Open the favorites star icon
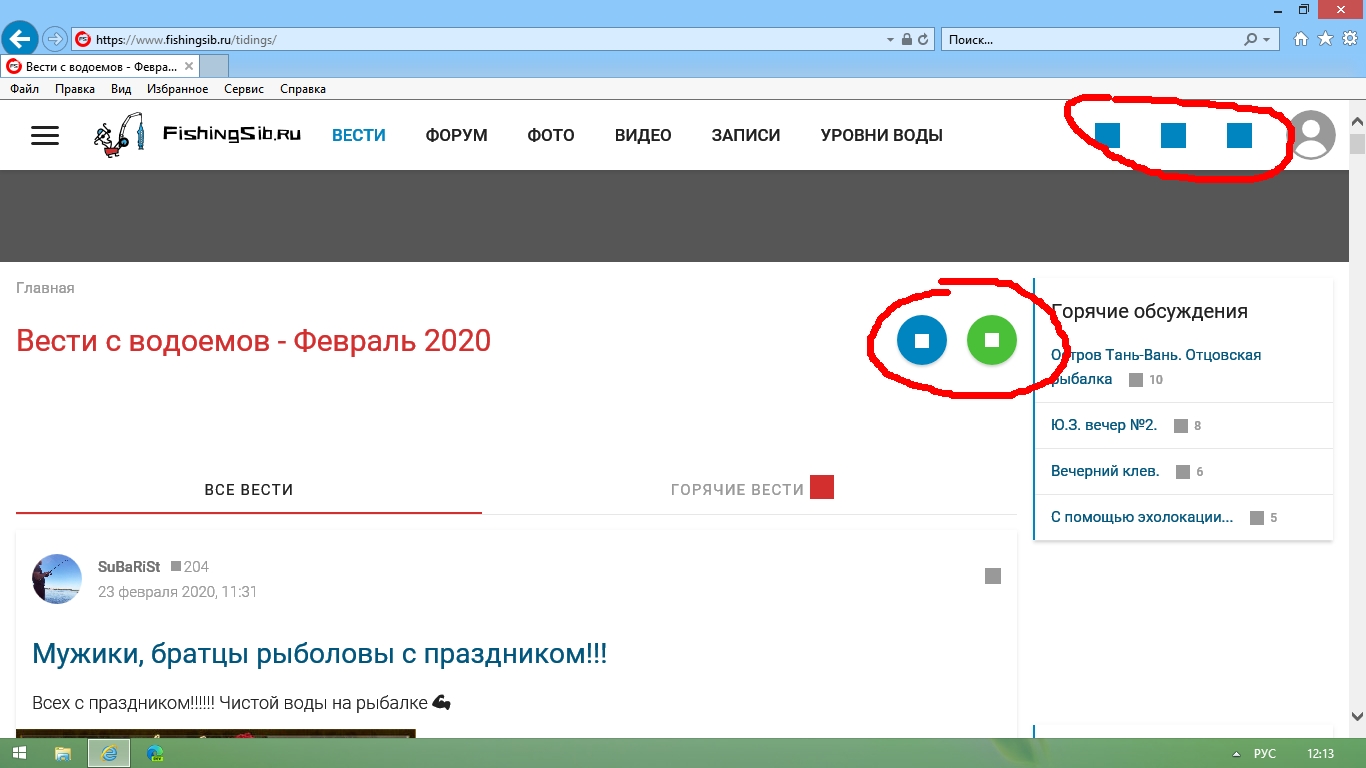The image size is (1366, 768). point(1325,40)
